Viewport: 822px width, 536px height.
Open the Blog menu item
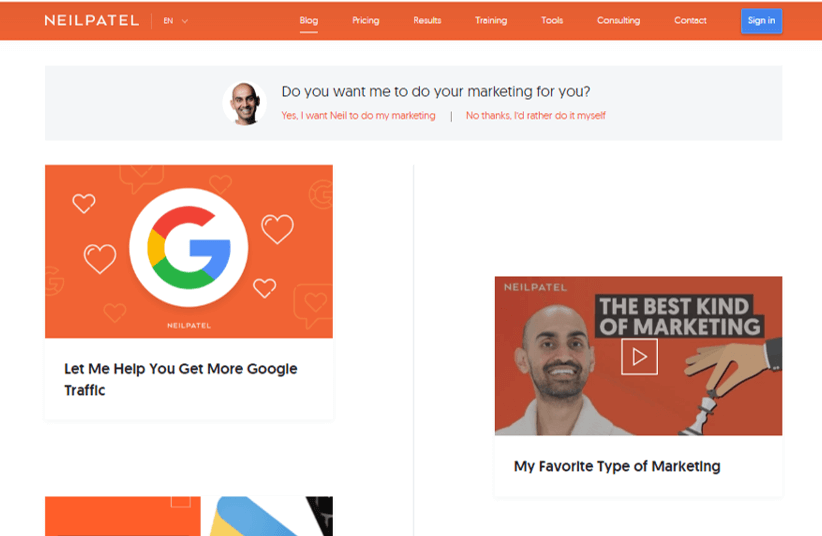pos(309,20)
